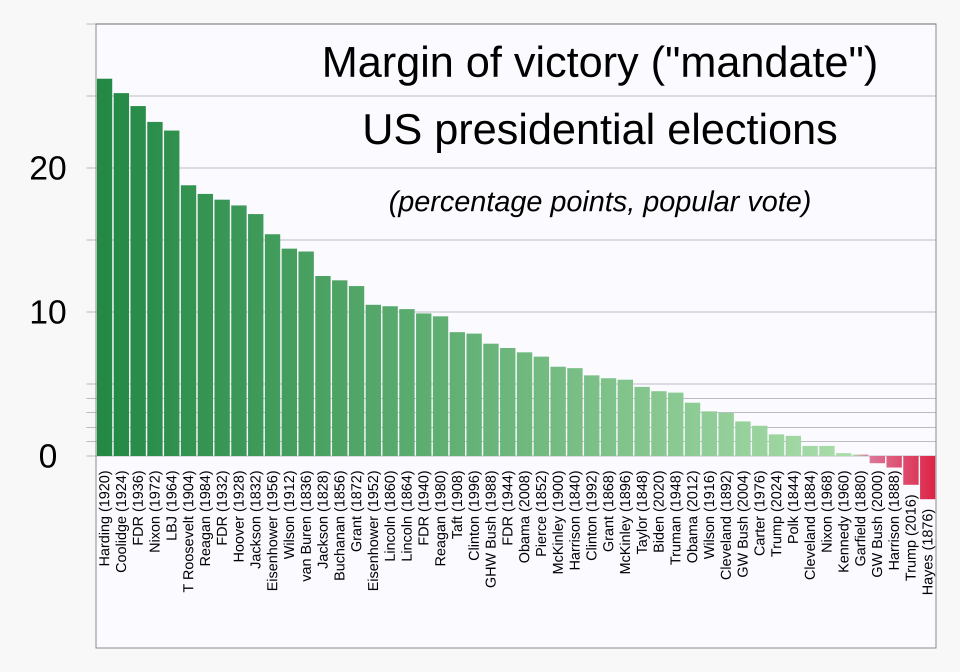
Task: Click the y-axis label 20
Action: pyautogui.click(x=47, y=168)
